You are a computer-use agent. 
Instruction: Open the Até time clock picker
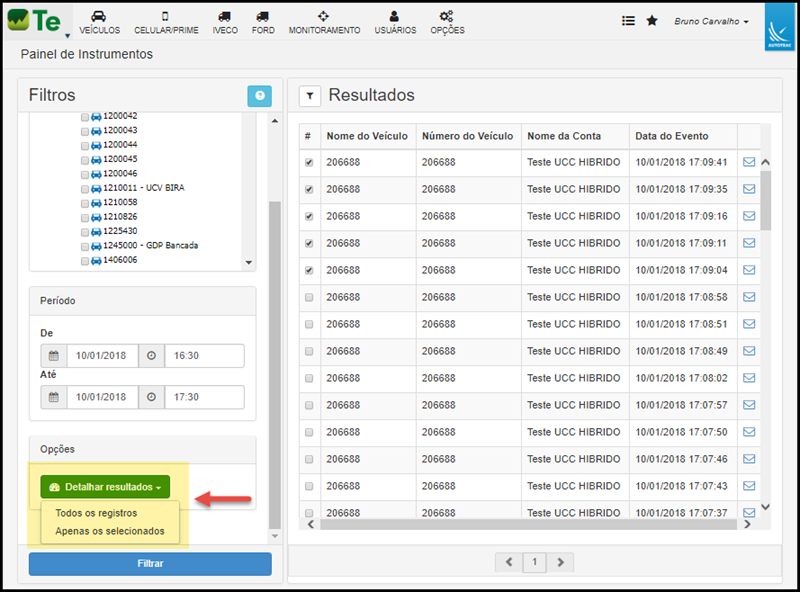pos(152,397)
